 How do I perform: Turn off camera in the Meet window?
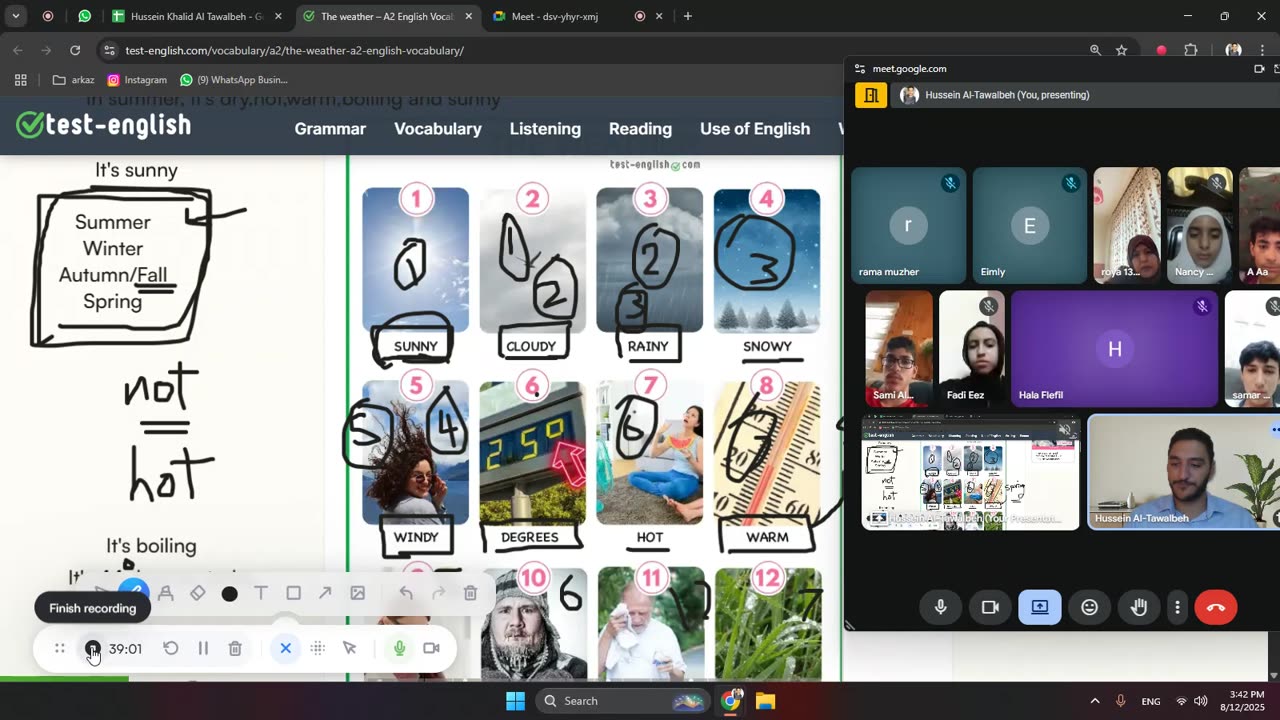(990, 607)
